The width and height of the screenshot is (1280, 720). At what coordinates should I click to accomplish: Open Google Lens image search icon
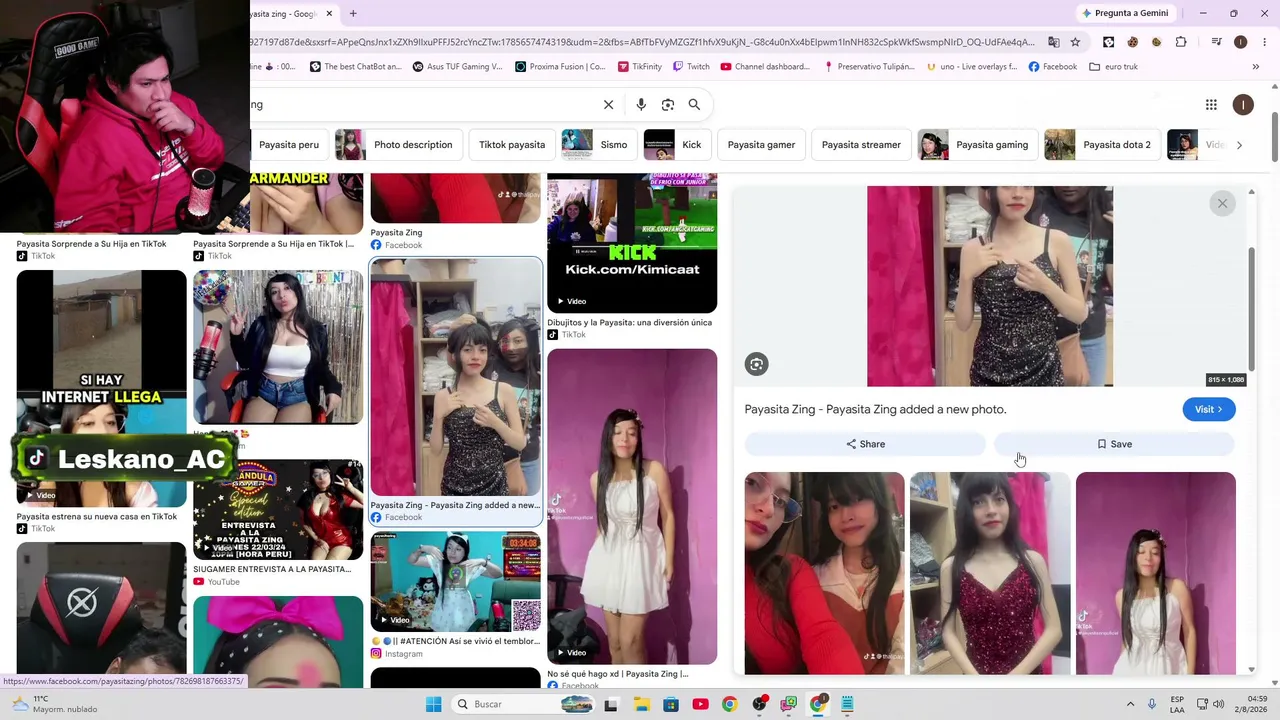tap(668, 104)
